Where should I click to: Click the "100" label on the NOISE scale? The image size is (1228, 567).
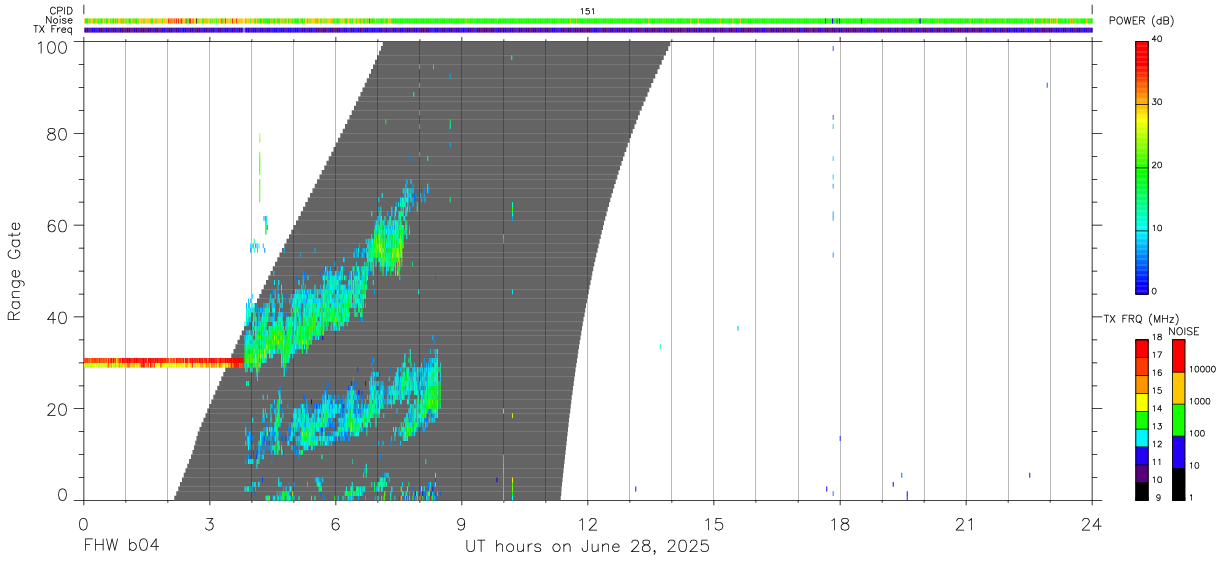point(1199,434)
